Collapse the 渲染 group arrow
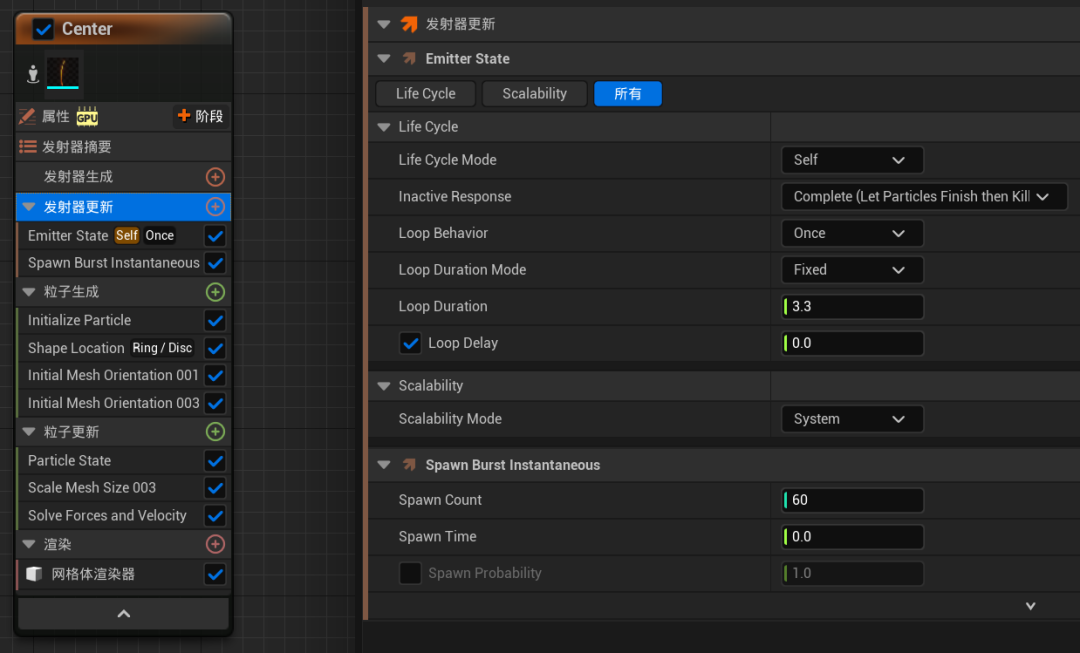Viewport: 1080px width, 653px height. tap(29, 544)
